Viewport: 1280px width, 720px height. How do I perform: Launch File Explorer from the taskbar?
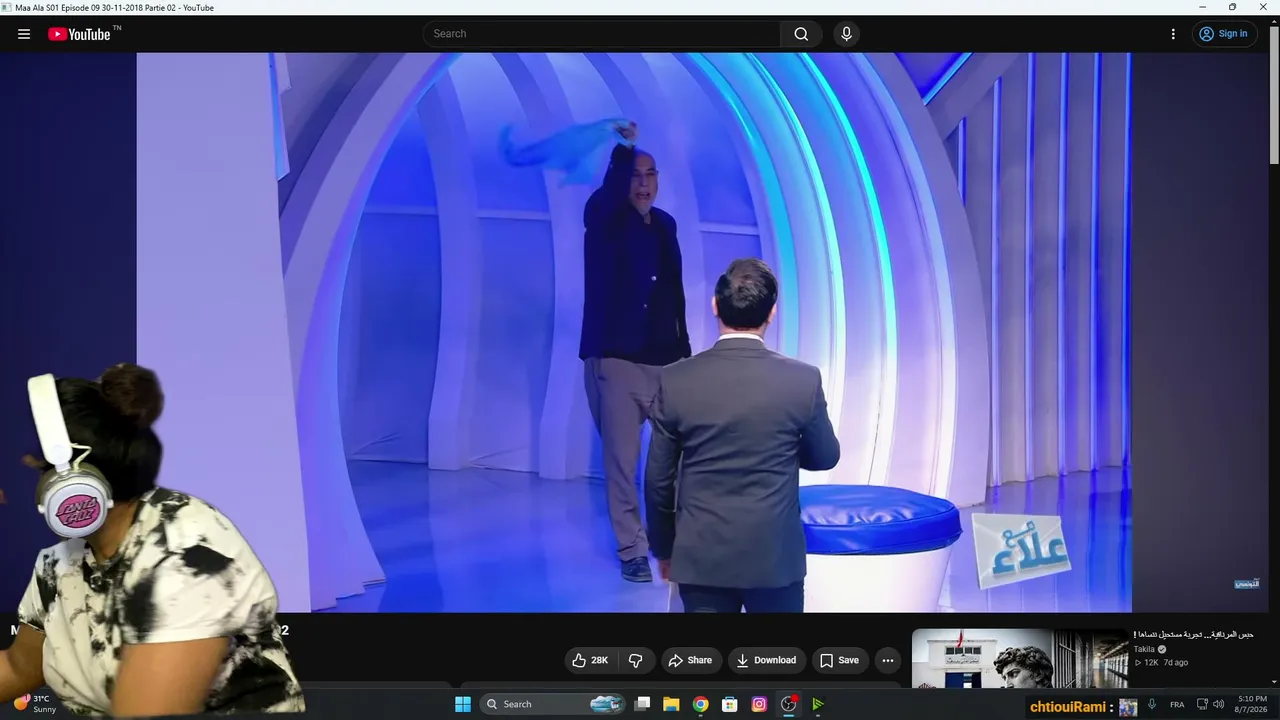tap(671, 704)
